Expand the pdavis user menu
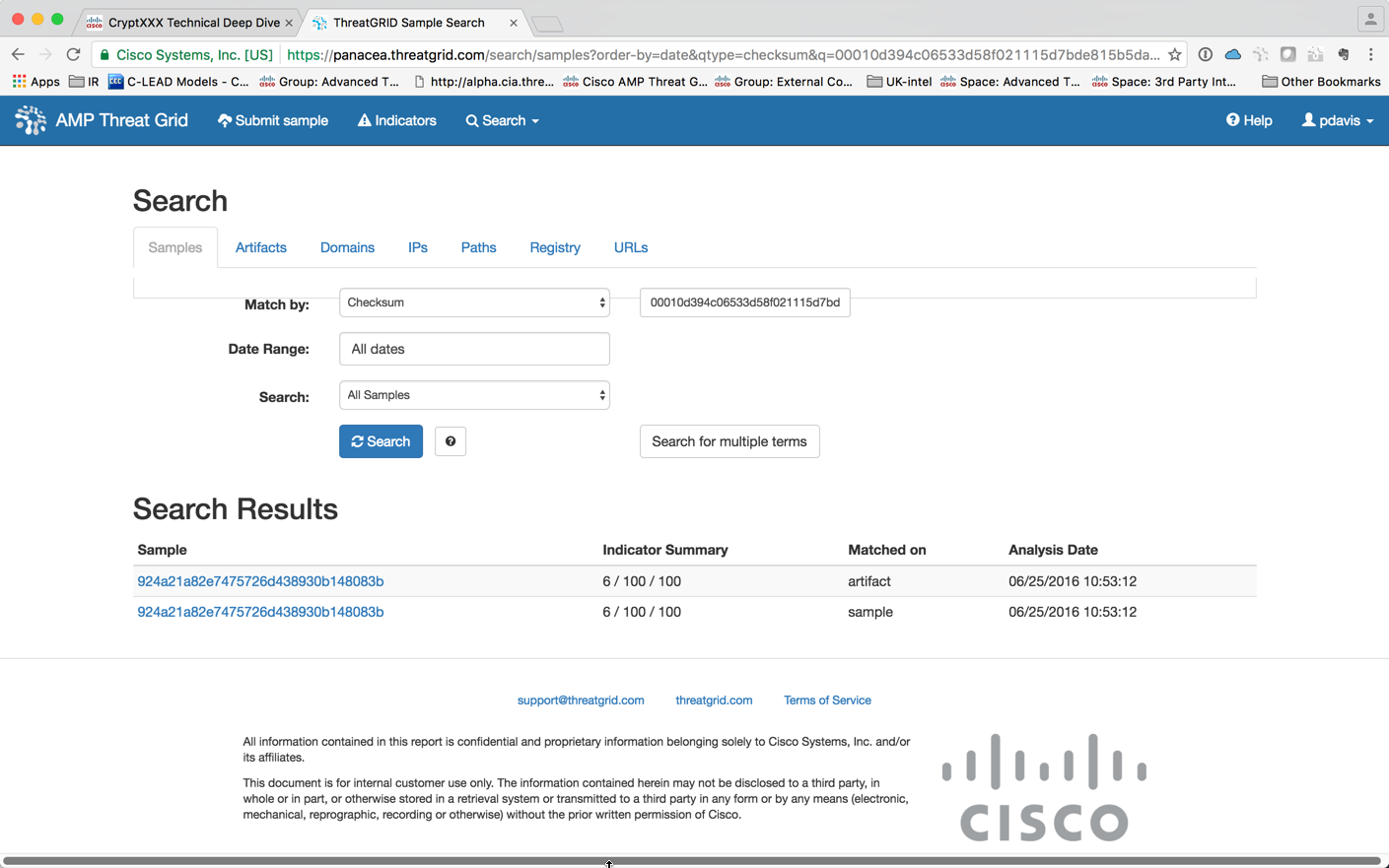The width and height of the screenshot is (1389, 868). [1337, 120]
